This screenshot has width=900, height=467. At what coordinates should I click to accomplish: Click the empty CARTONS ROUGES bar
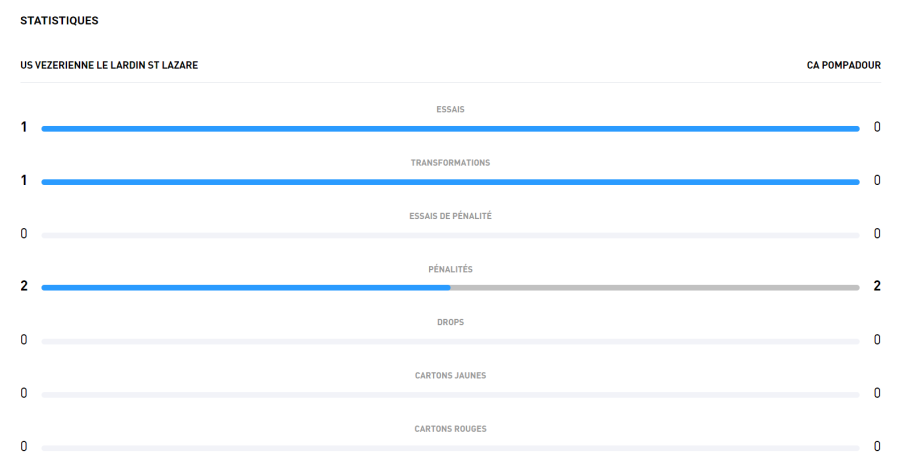450,447
